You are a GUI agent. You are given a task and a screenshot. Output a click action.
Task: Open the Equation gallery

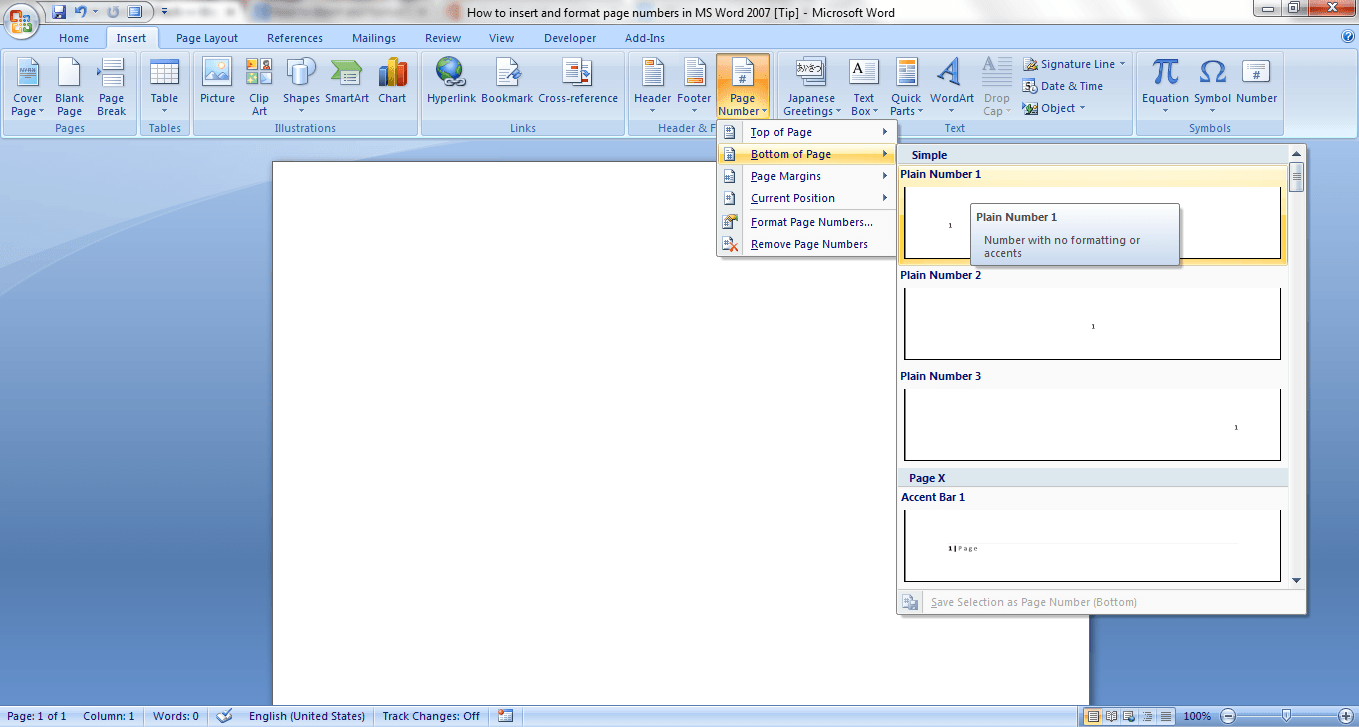[x=1165, y=87]
